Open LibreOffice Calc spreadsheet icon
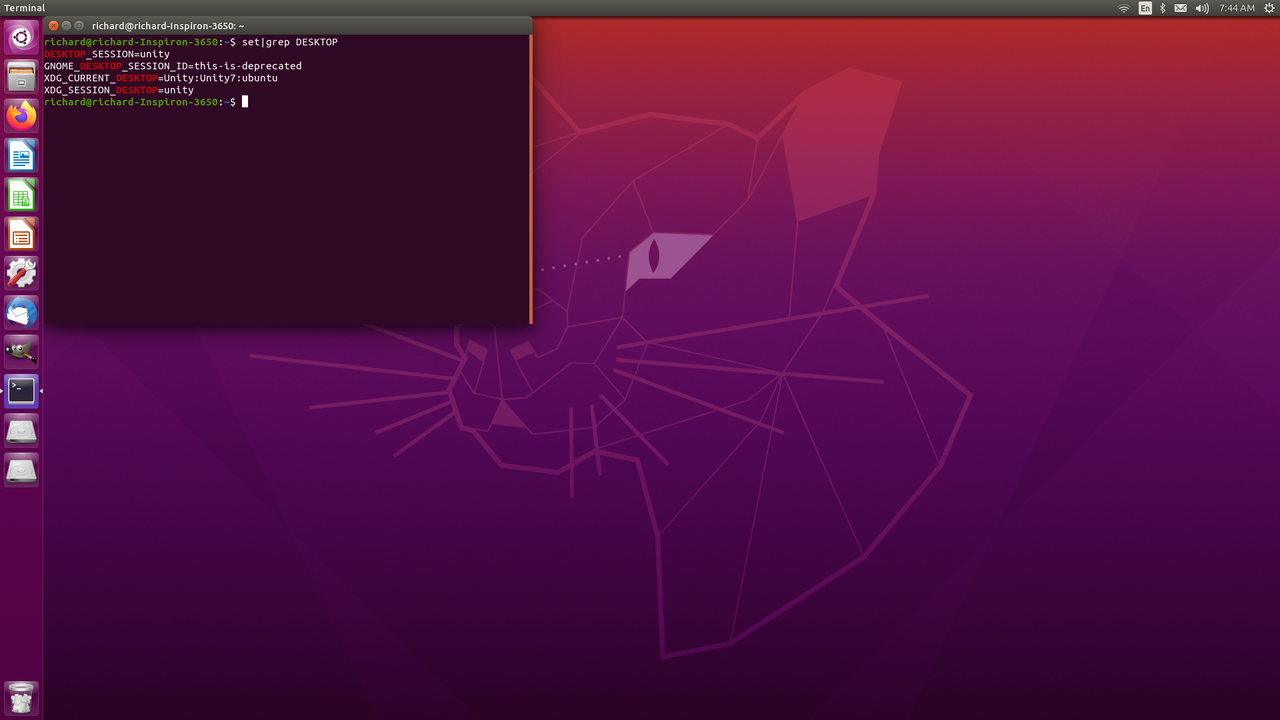Image resolution: width=1280 pixels, height=720 pixels. point(21,194)
